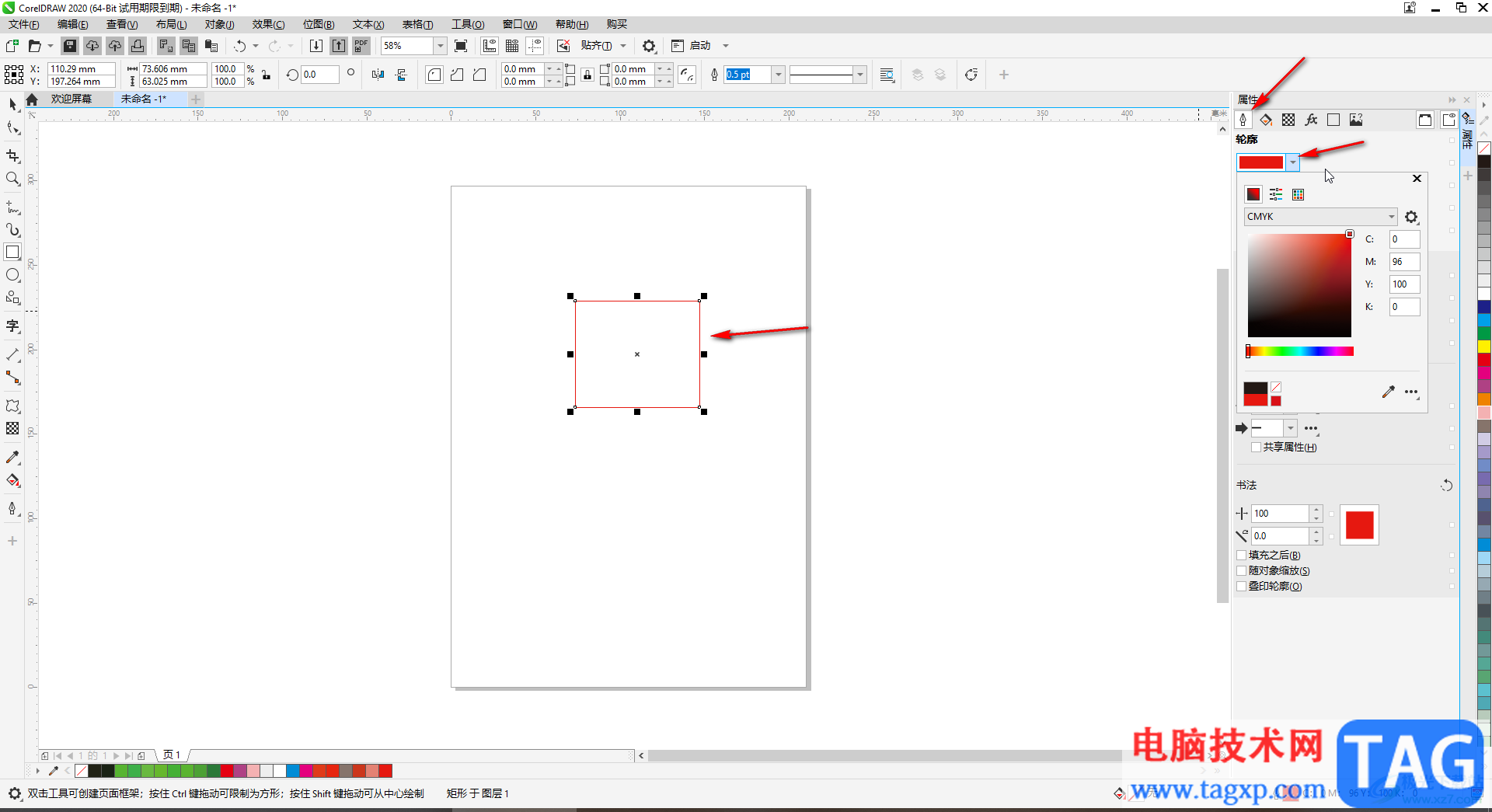
Task: Click inside the red color picker field
Action: click(x=1299, y=285)
